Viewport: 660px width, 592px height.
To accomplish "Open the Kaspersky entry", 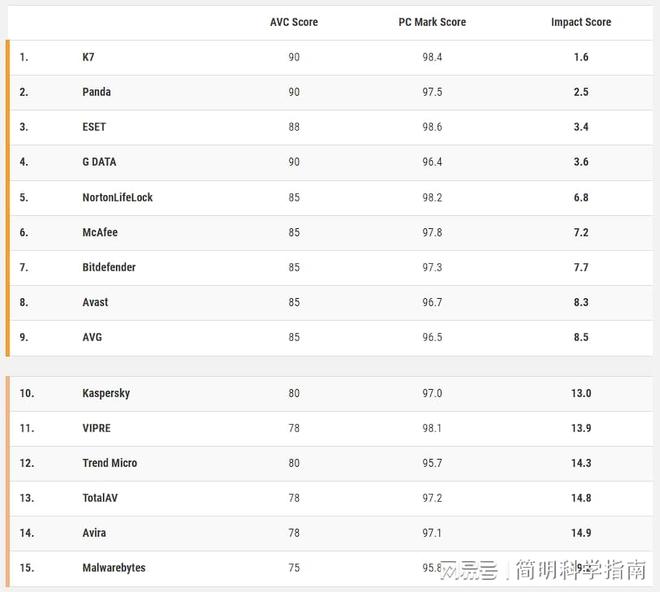I will coord(106,393).
